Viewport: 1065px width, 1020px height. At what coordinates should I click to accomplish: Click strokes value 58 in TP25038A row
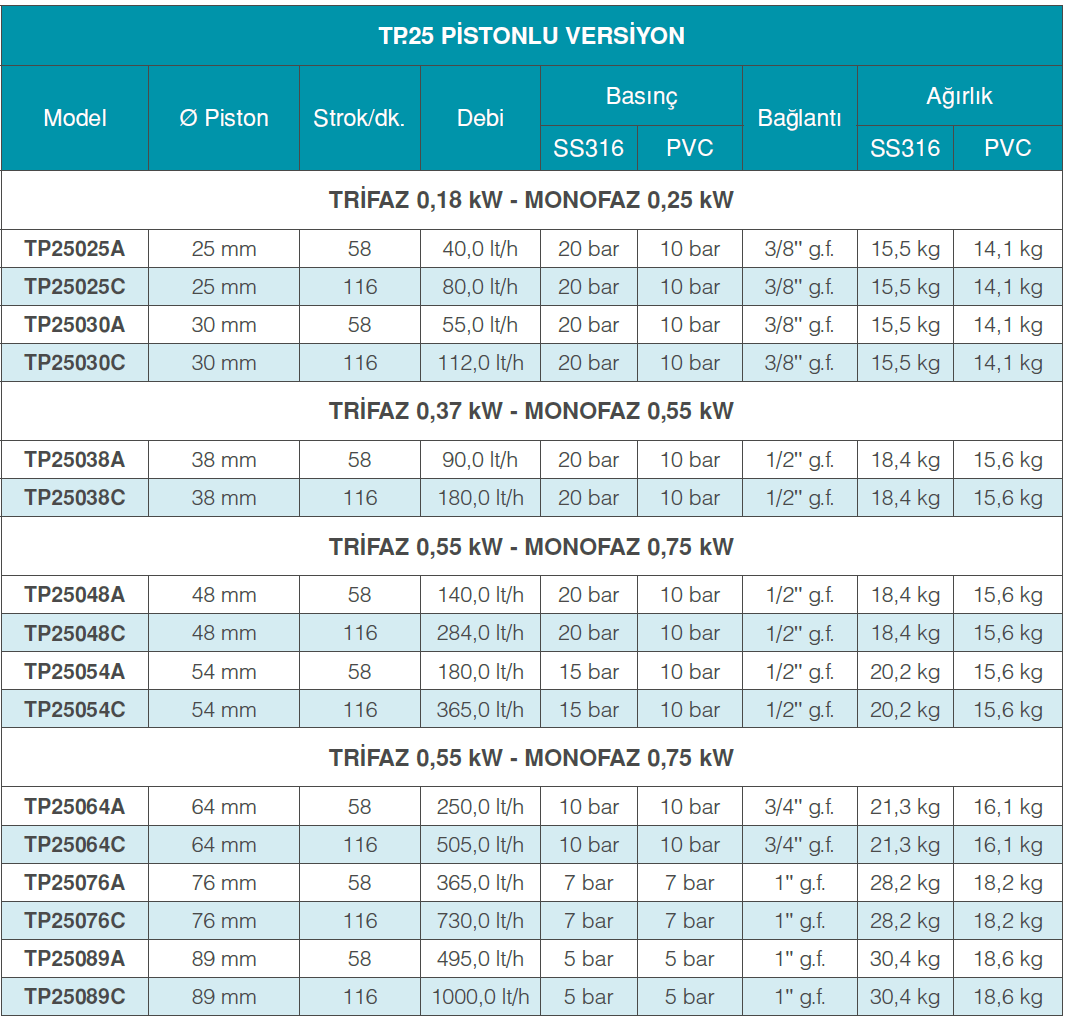click(359, 460)
